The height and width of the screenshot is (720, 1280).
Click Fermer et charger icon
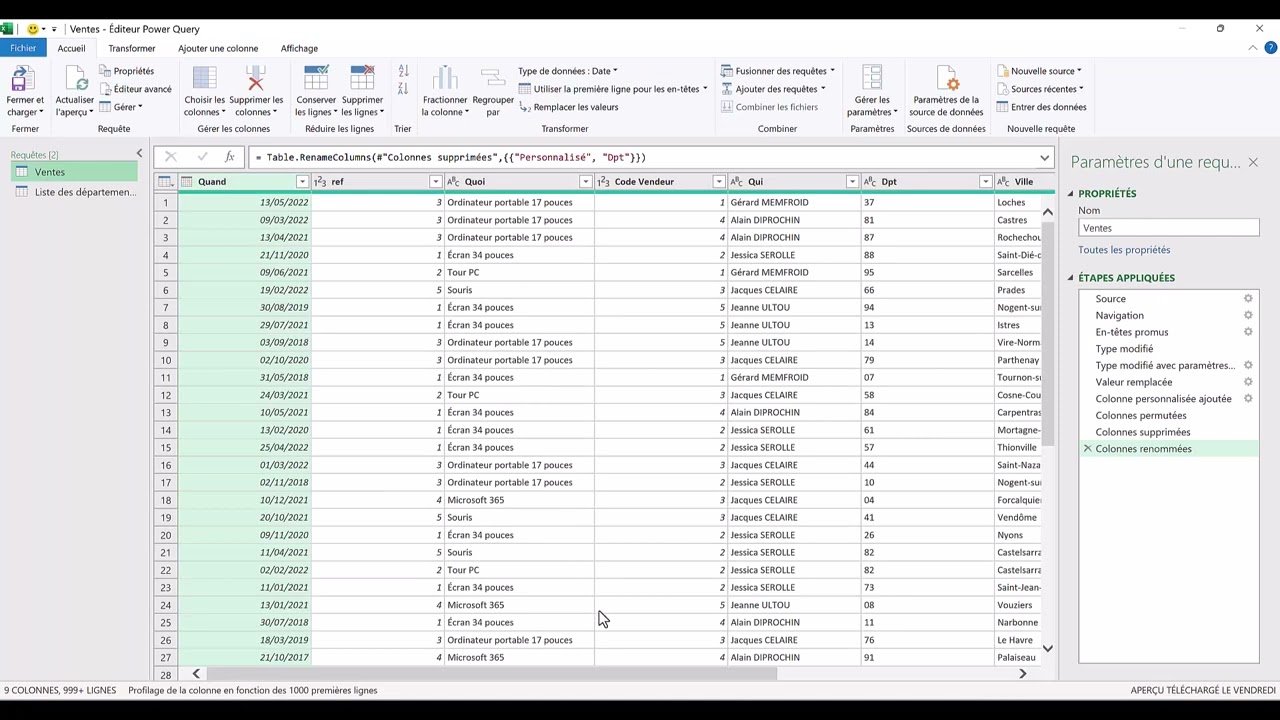point(24,79)
